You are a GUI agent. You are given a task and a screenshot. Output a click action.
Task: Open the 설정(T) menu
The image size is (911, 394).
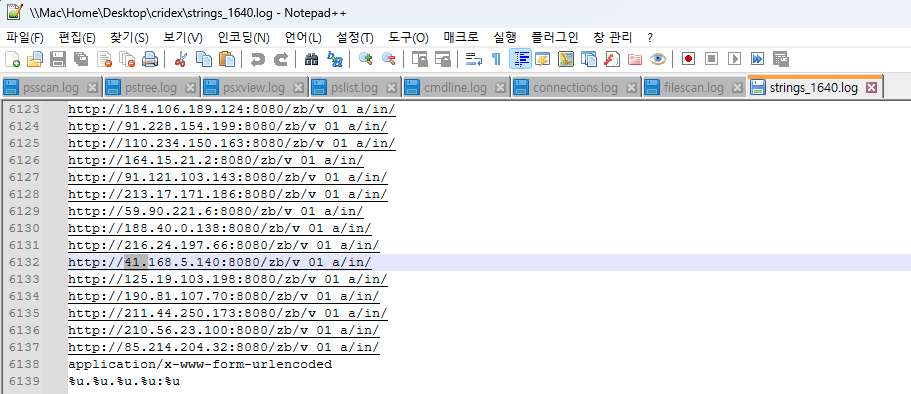354,38
